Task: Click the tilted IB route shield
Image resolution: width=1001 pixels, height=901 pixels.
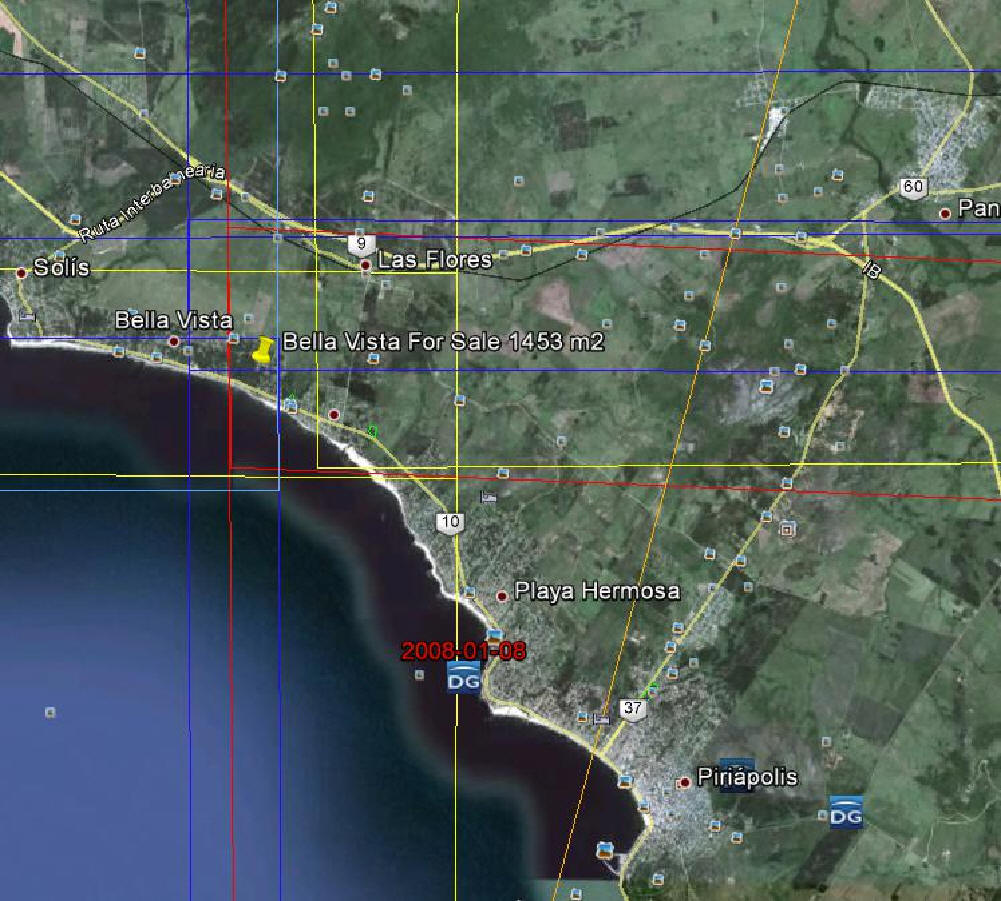Action: tap(873, 271)
